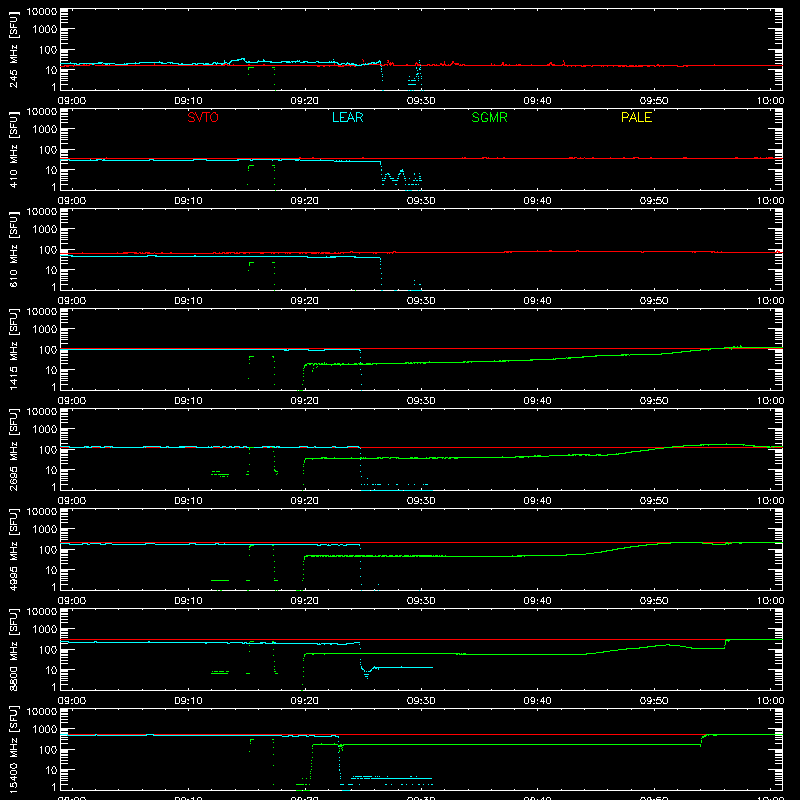Click the 10 tick value on the 1415 MHz axis
The height and width of the screenshot is (800, 800).
[51, 370]
